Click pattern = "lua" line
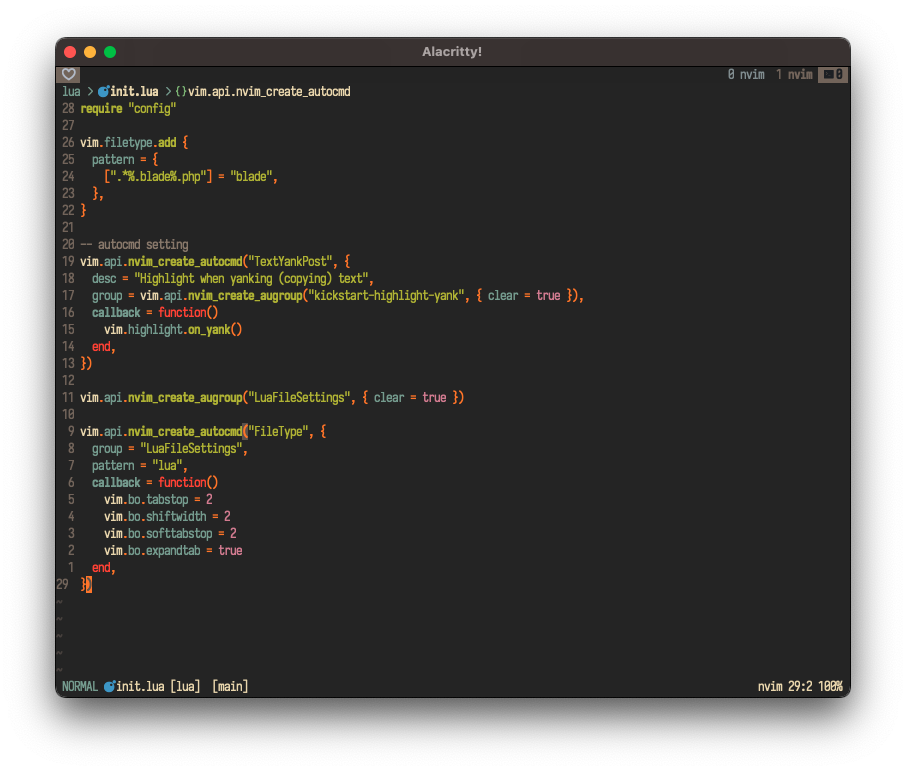 (x=140, y=465)
